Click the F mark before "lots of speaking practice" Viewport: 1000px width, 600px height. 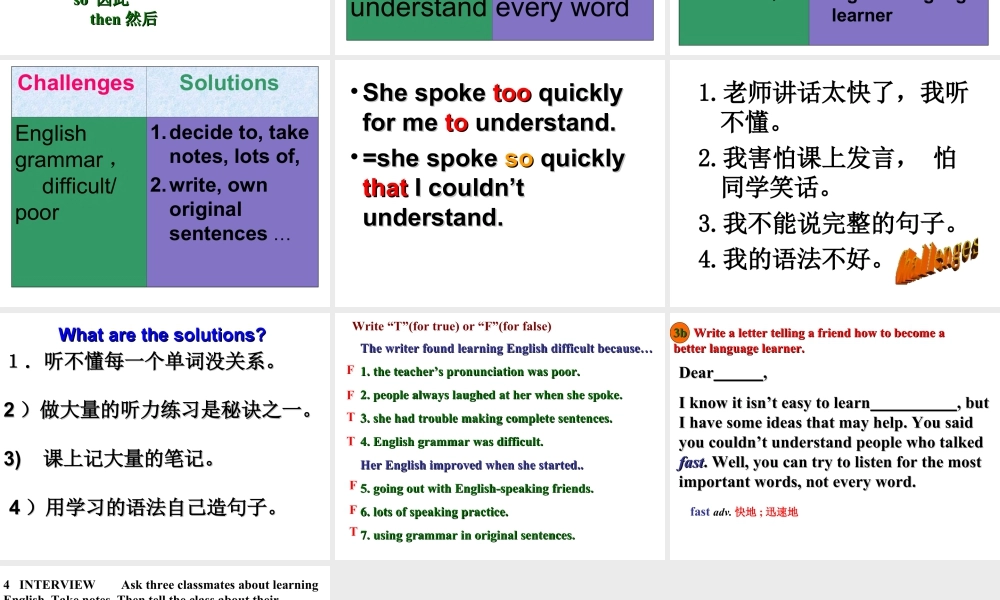tap(352, 512)
